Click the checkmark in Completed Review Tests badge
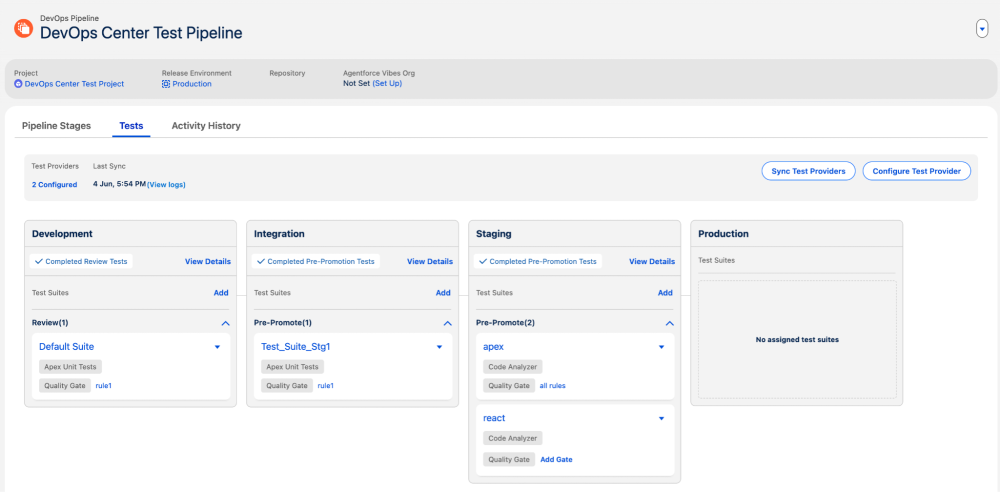Screen dimensions: 1000x492 38,262
